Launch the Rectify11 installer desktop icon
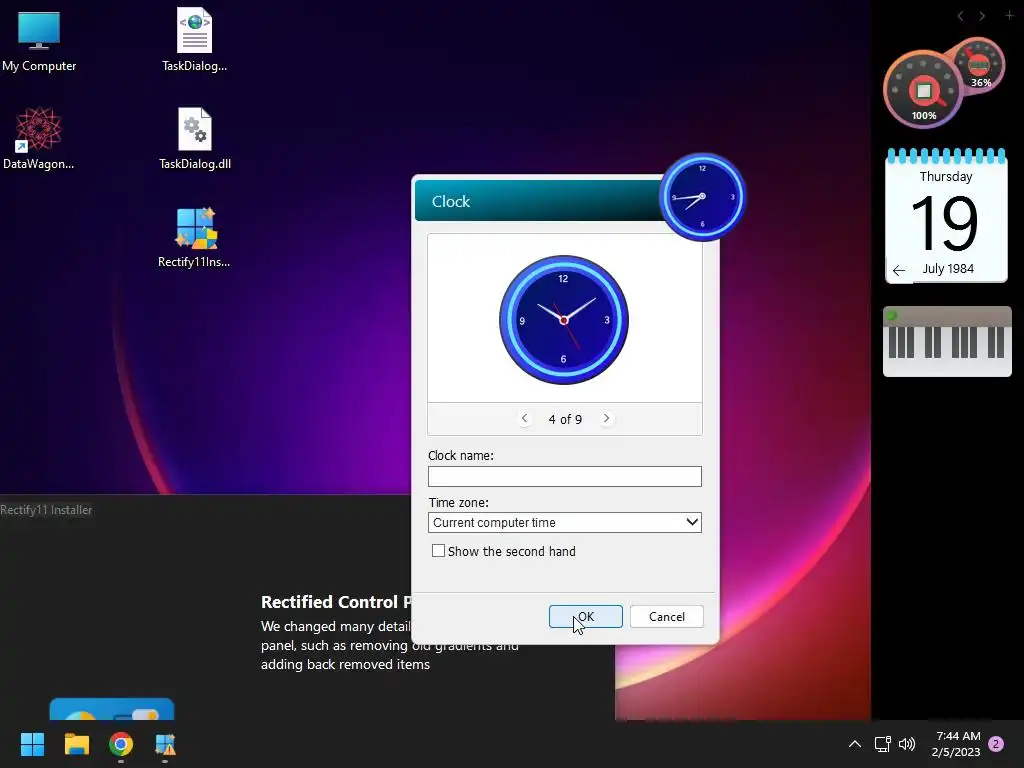This screenshot has height=768, width=1024. tap(195, 238)
